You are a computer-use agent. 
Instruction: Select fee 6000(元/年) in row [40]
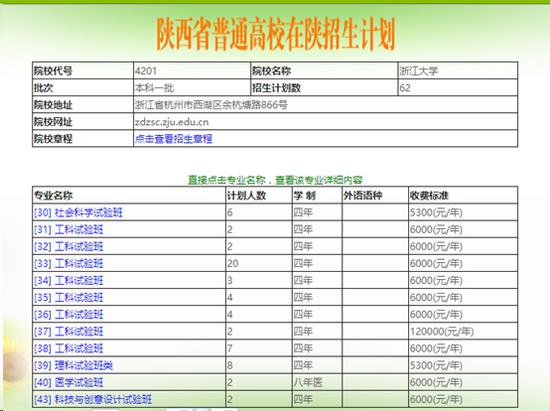[x=436, y=382]
